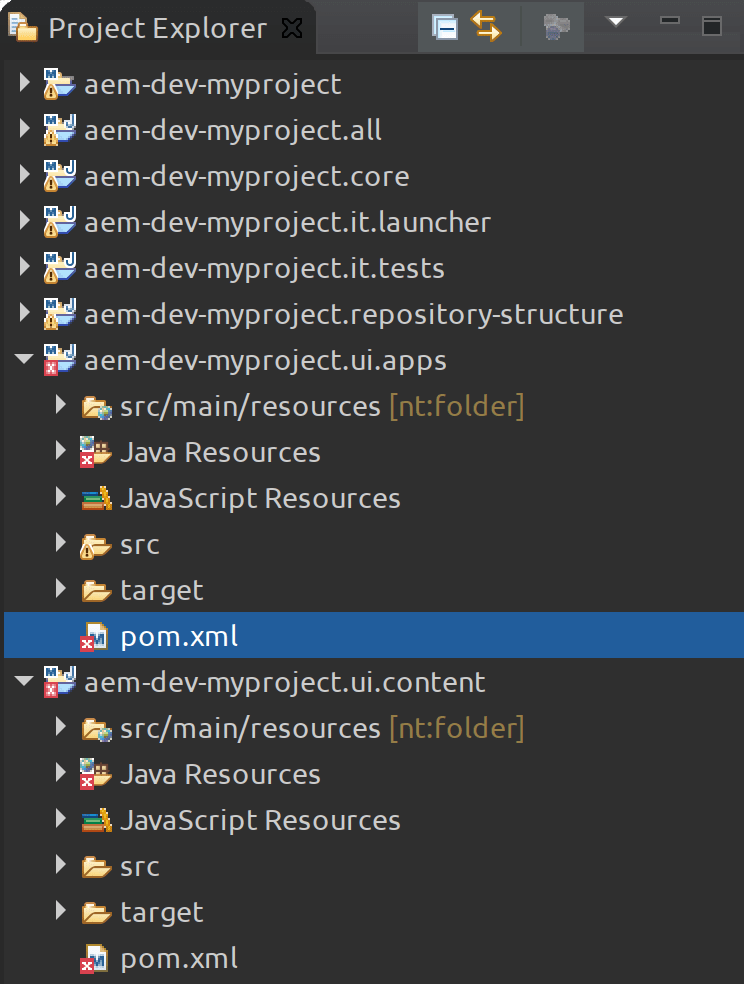Select aem-dev-myproject.repository-structure label
744x984 pixels.
(x=354, y=314)
